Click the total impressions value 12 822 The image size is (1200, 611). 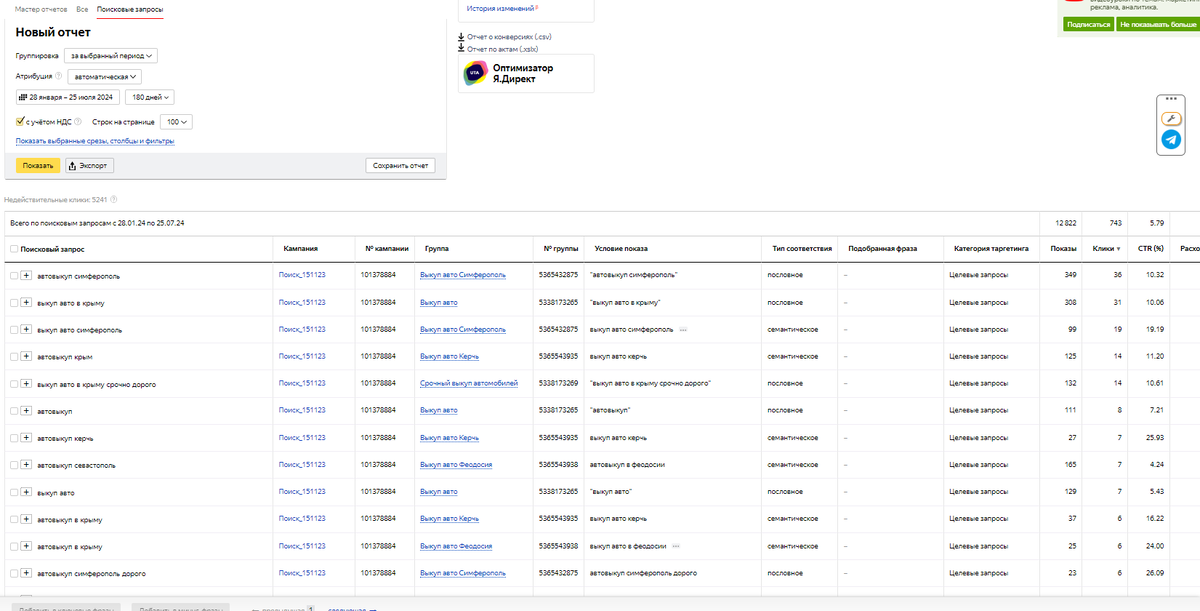pyautogui.click(x=1066, y=222)
